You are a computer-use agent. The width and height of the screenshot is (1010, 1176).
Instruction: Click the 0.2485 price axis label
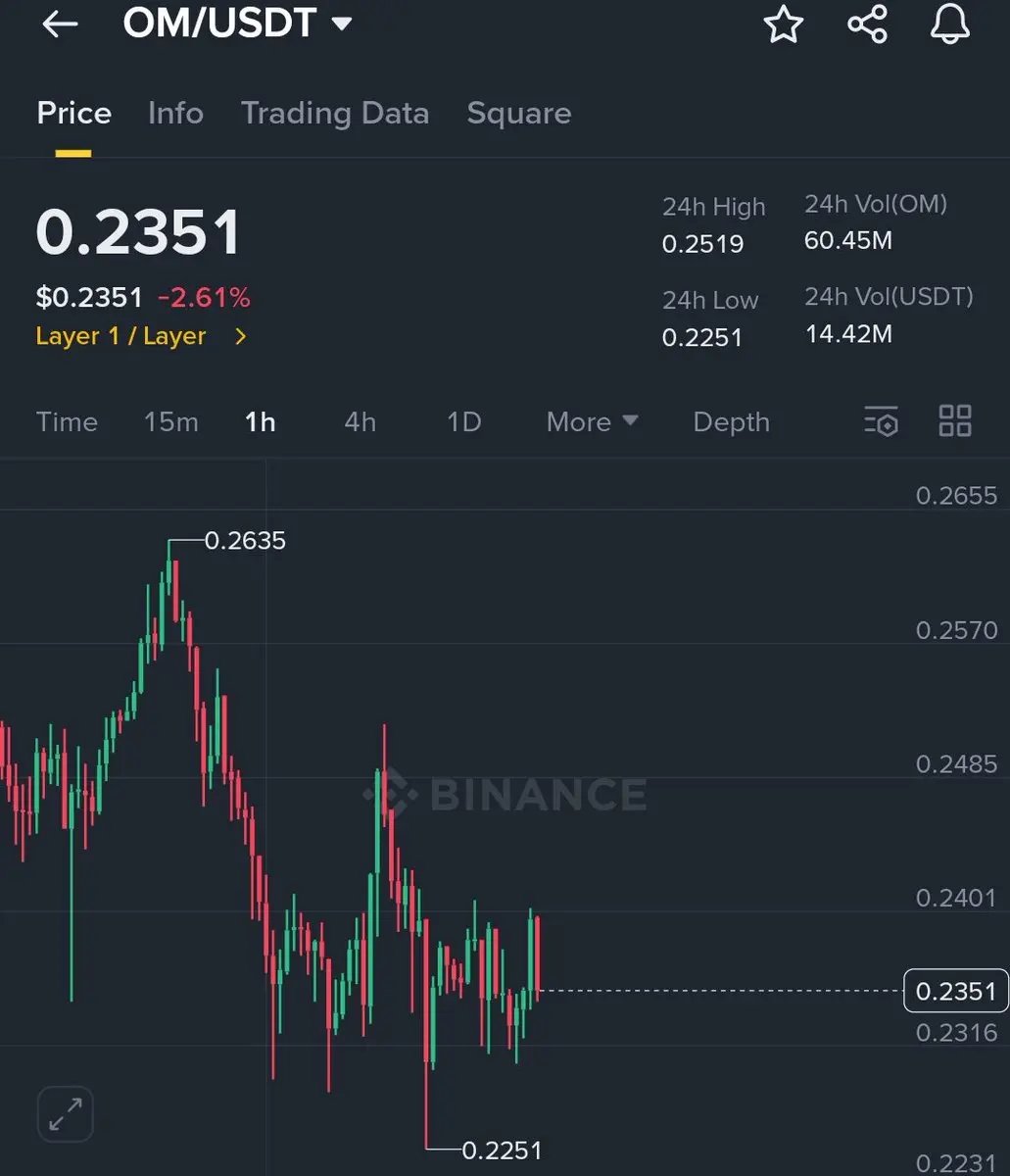(956, 764)
